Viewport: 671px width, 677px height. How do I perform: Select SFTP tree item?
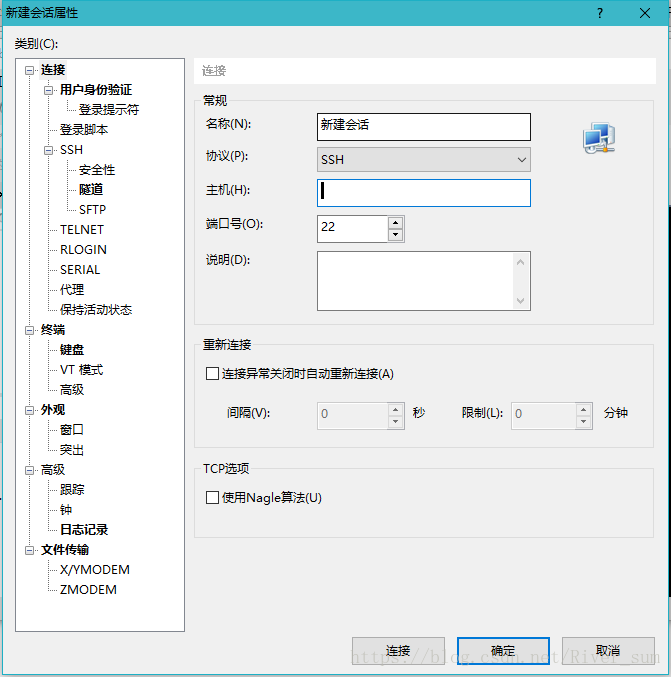click(92, 210)
